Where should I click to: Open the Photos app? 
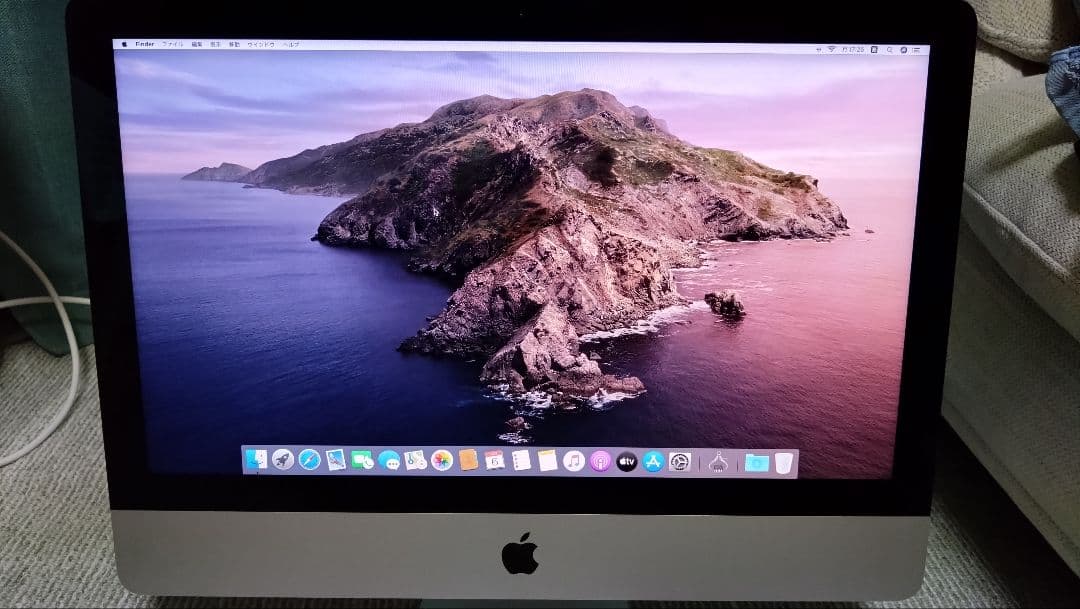440,461
